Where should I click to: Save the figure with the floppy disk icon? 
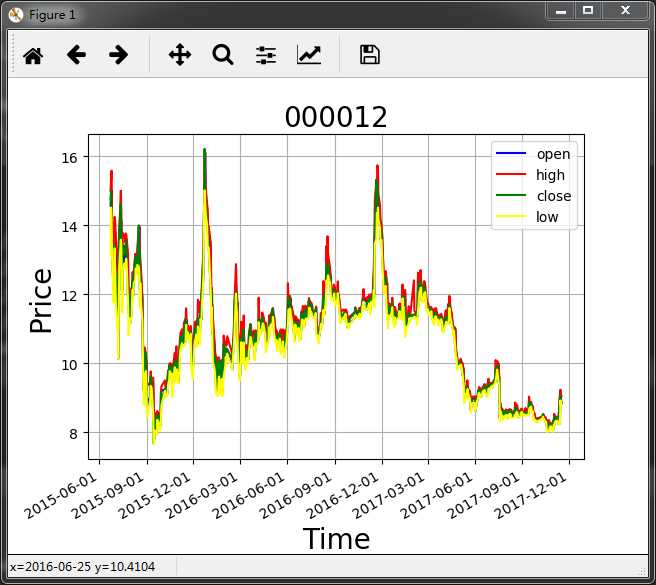[x=370, y=55]
